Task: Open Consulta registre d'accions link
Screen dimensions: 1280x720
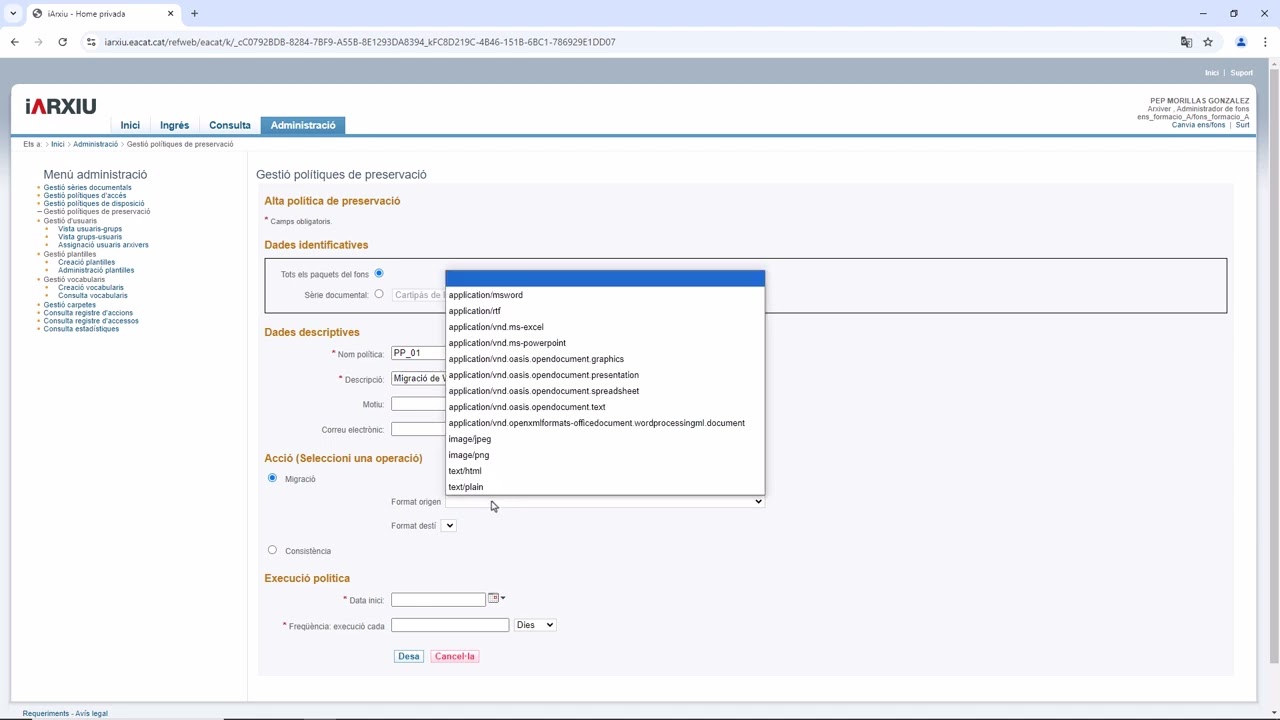Action: pos(88,313)
